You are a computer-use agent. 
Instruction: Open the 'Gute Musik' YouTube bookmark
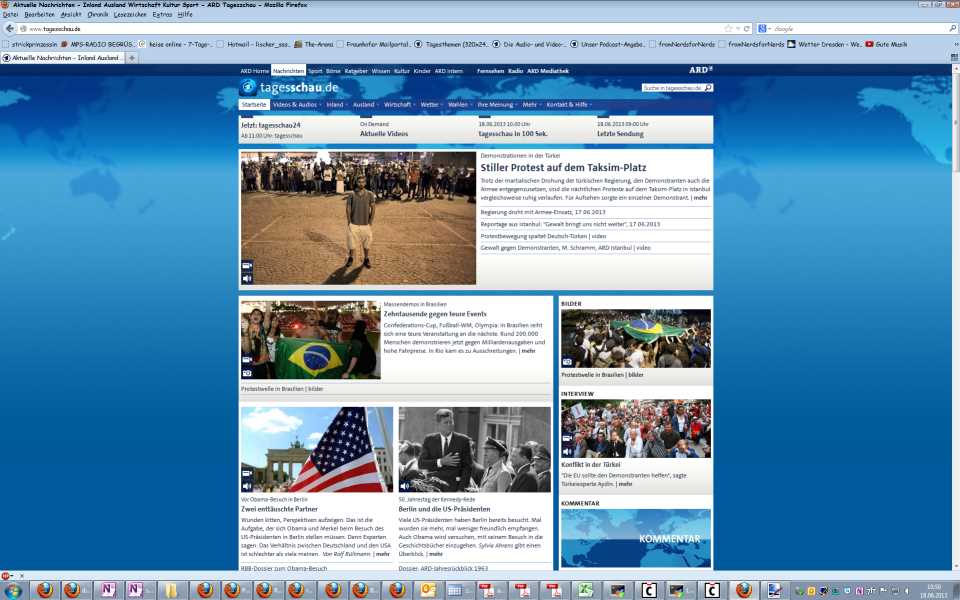886,44
